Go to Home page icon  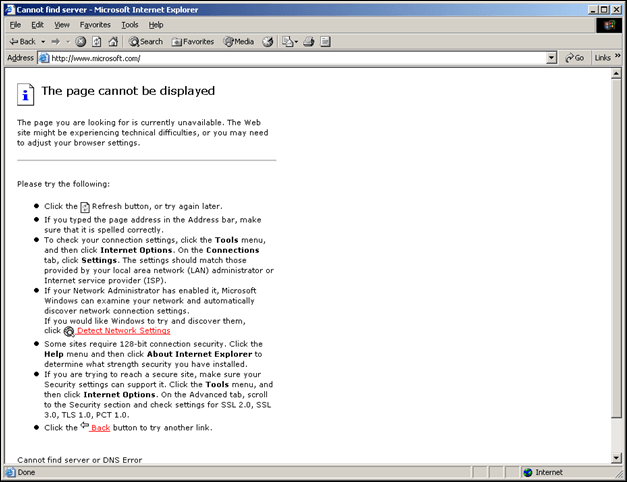click(113, 42)
